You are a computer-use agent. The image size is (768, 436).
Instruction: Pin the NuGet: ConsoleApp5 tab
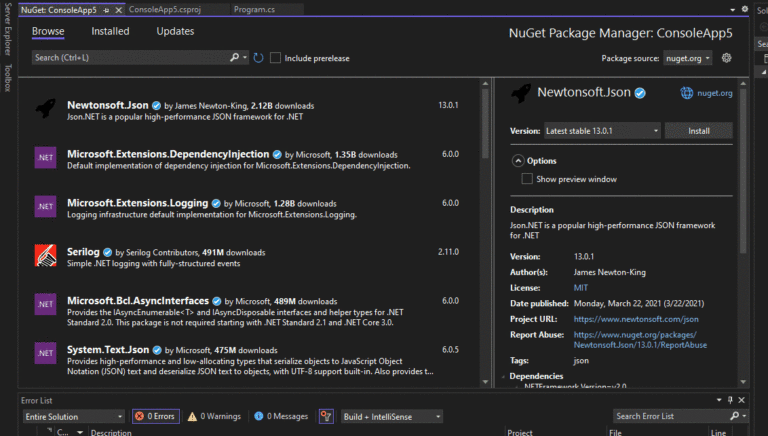point(107,9)
